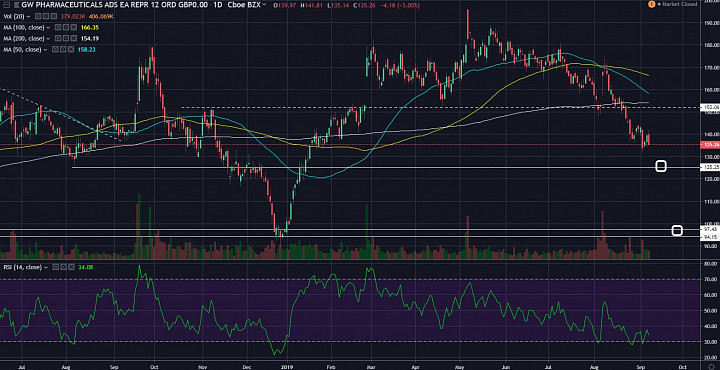Image resolution: width=720 pixels, height=370 pixels.
Task: Open the dropdown arrow after Cboe BZX
Action: click(264, 5)
